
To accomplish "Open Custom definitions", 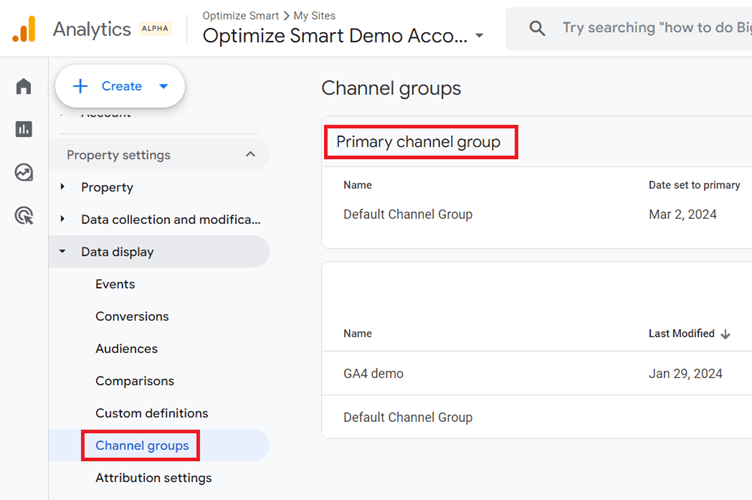I will click(152, 413).
